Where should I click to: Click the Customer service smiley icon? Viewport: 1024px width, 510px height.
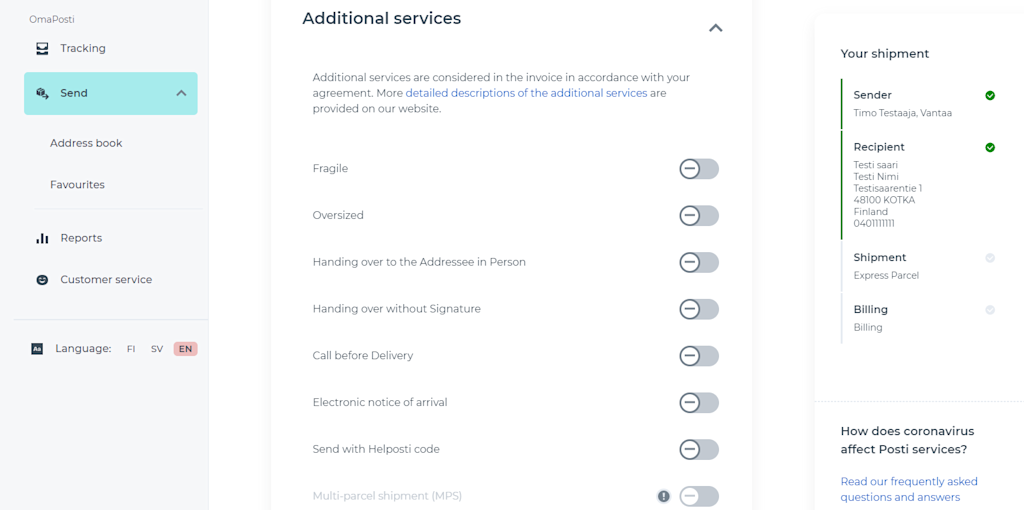(x=42, y=279)
